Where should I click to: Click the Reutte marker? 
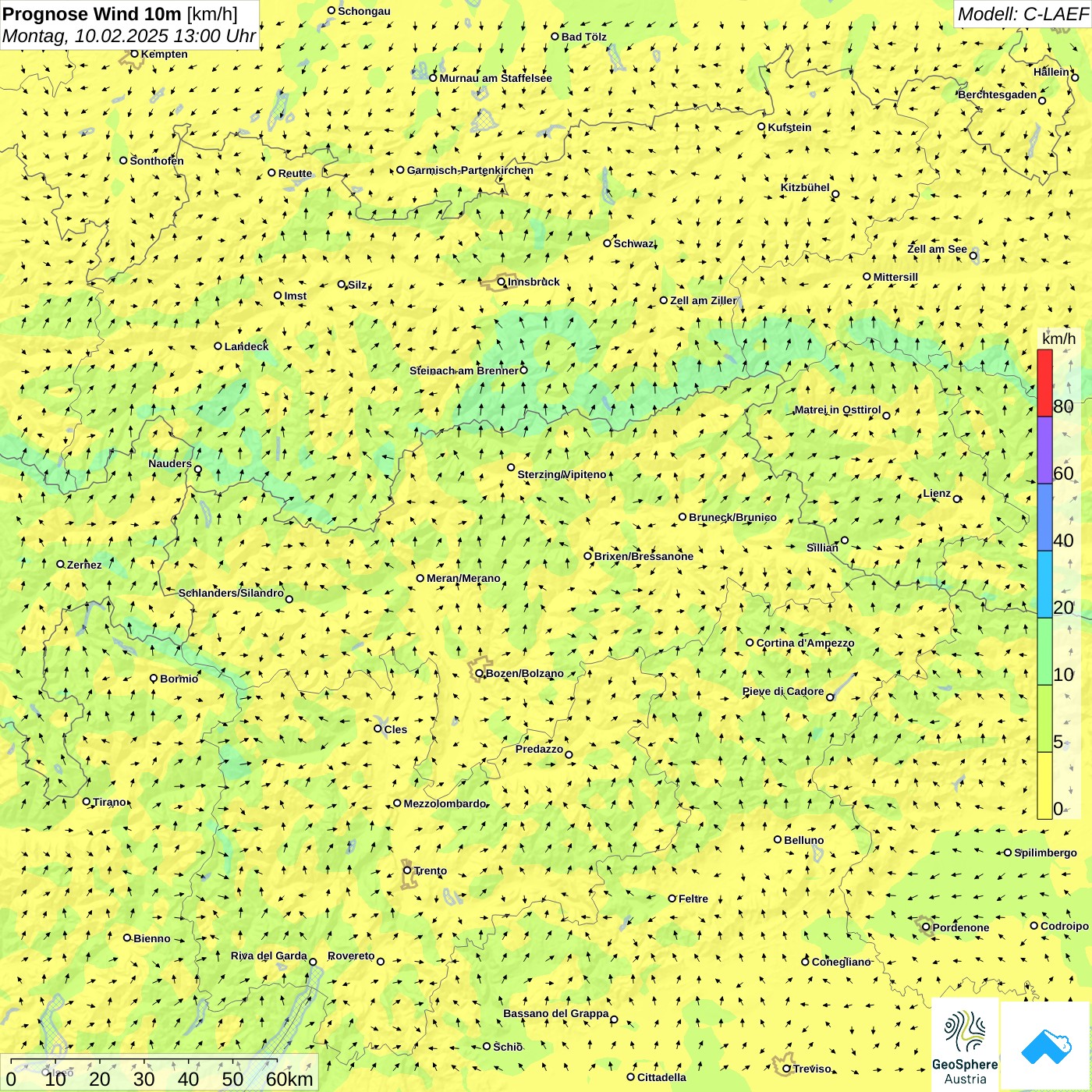tap(271, 172)
